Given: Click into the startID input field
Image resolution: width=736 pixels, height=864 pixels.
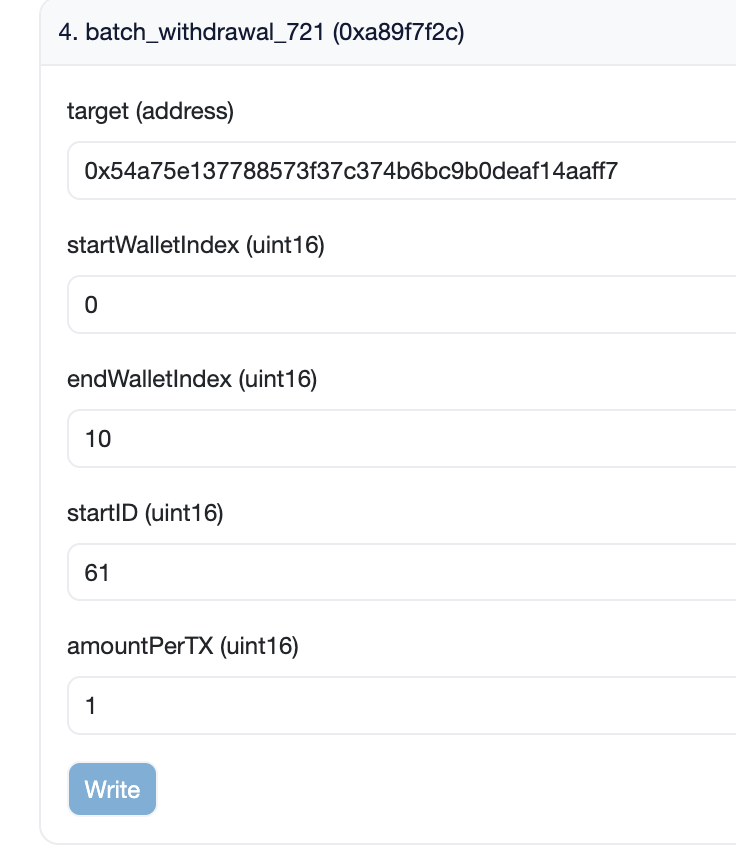Looking at the screenshot, I should click(402, 573).
